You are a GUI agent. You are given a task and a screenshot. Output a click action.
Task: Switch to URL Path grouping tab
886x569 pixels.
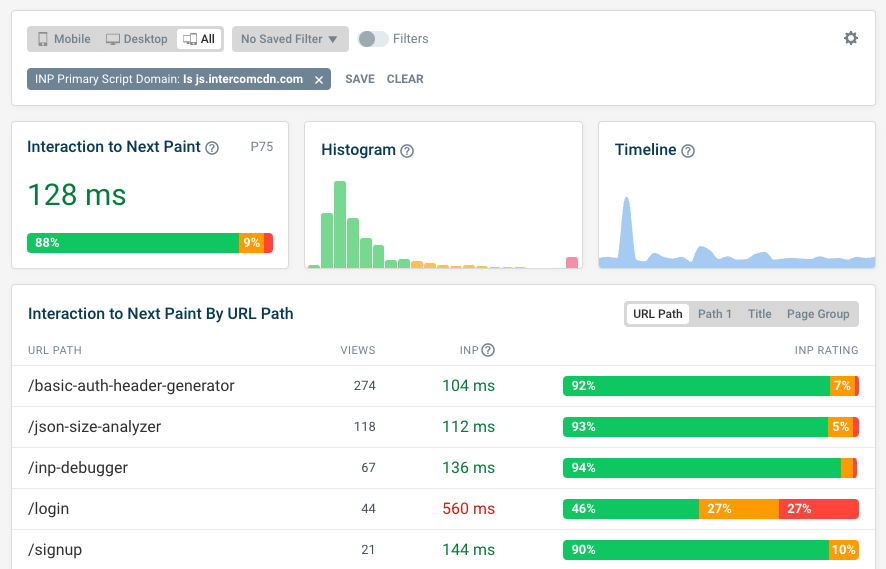(x=658, y=314)
